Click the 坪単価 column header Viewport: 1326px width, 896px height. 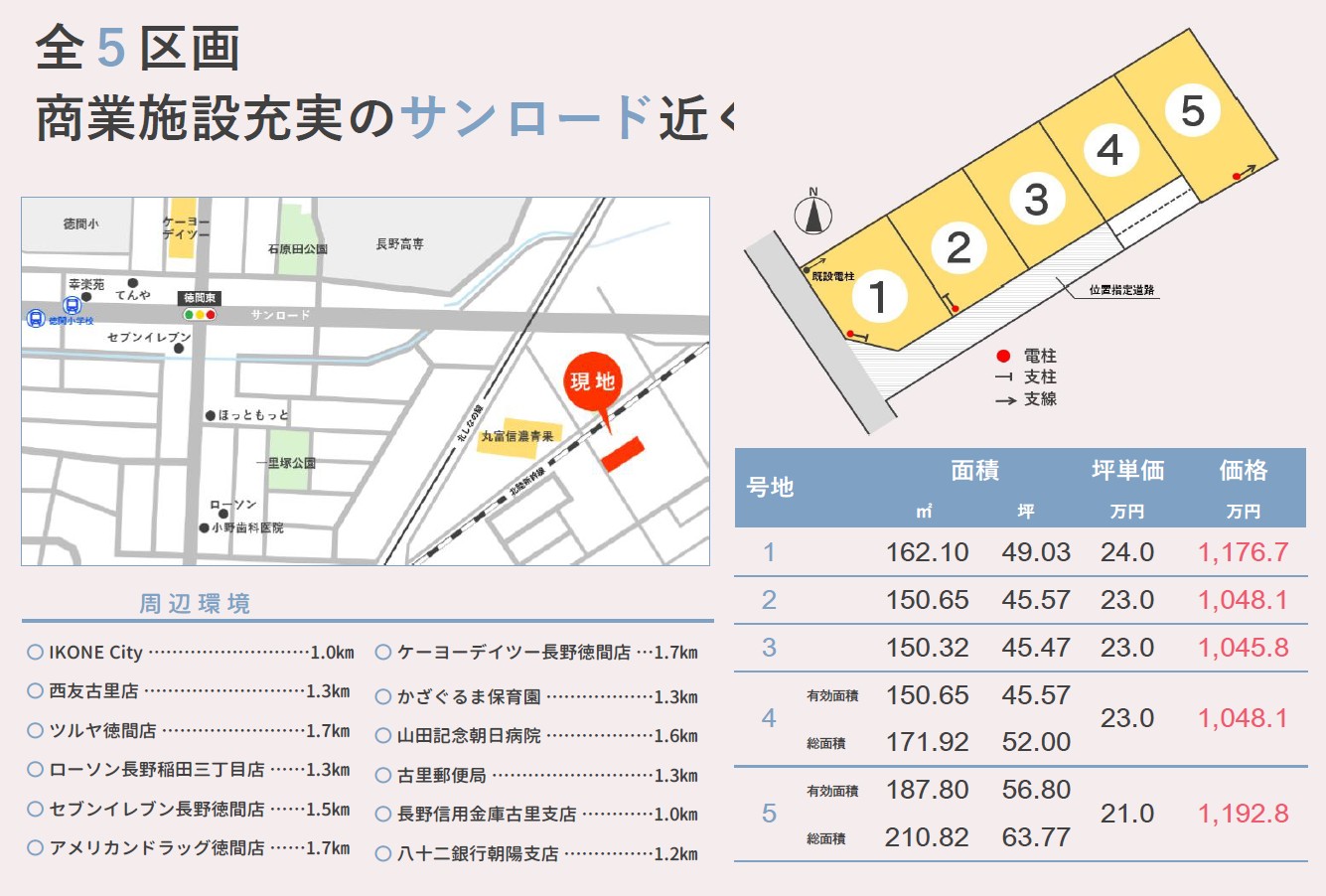tap(1127, 471)
